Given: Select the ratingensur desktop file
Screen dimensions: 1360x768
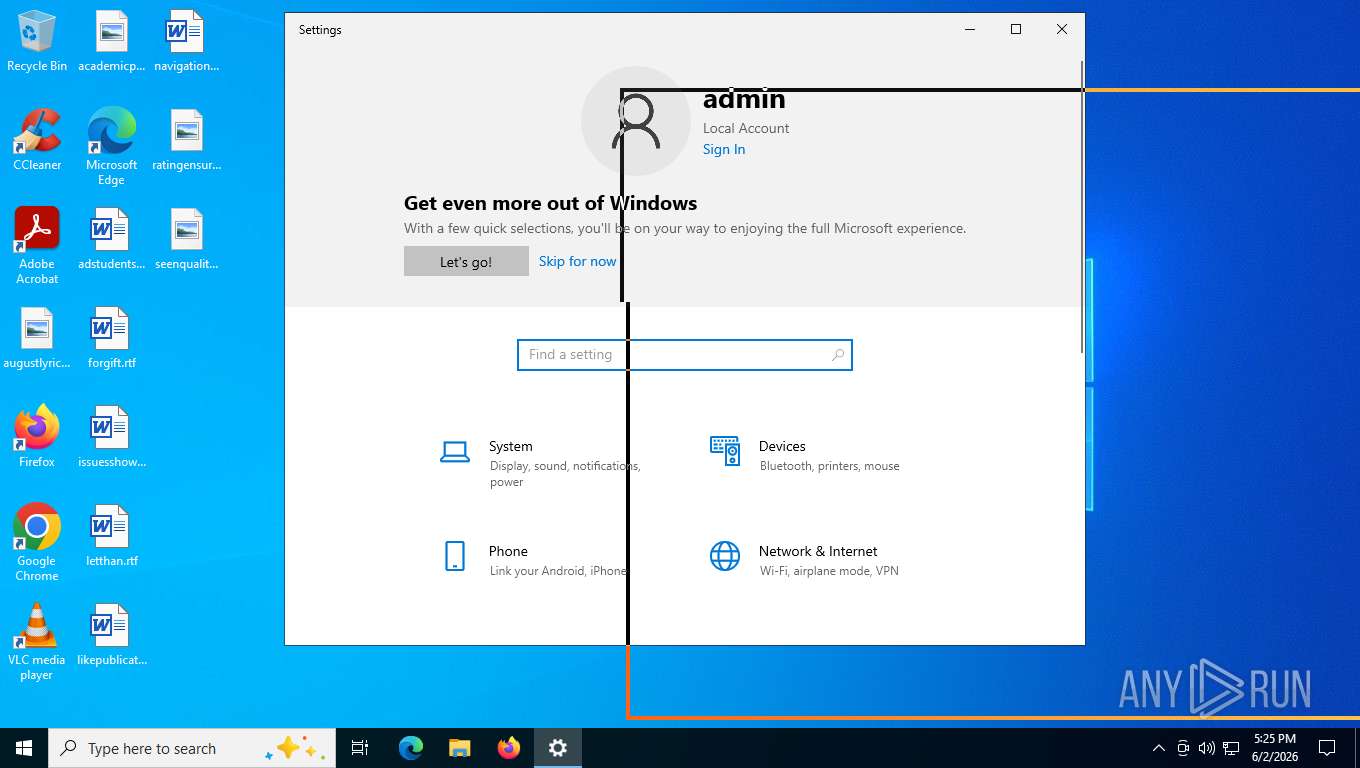Looking at the screenshot, I should tap(186, 140).
